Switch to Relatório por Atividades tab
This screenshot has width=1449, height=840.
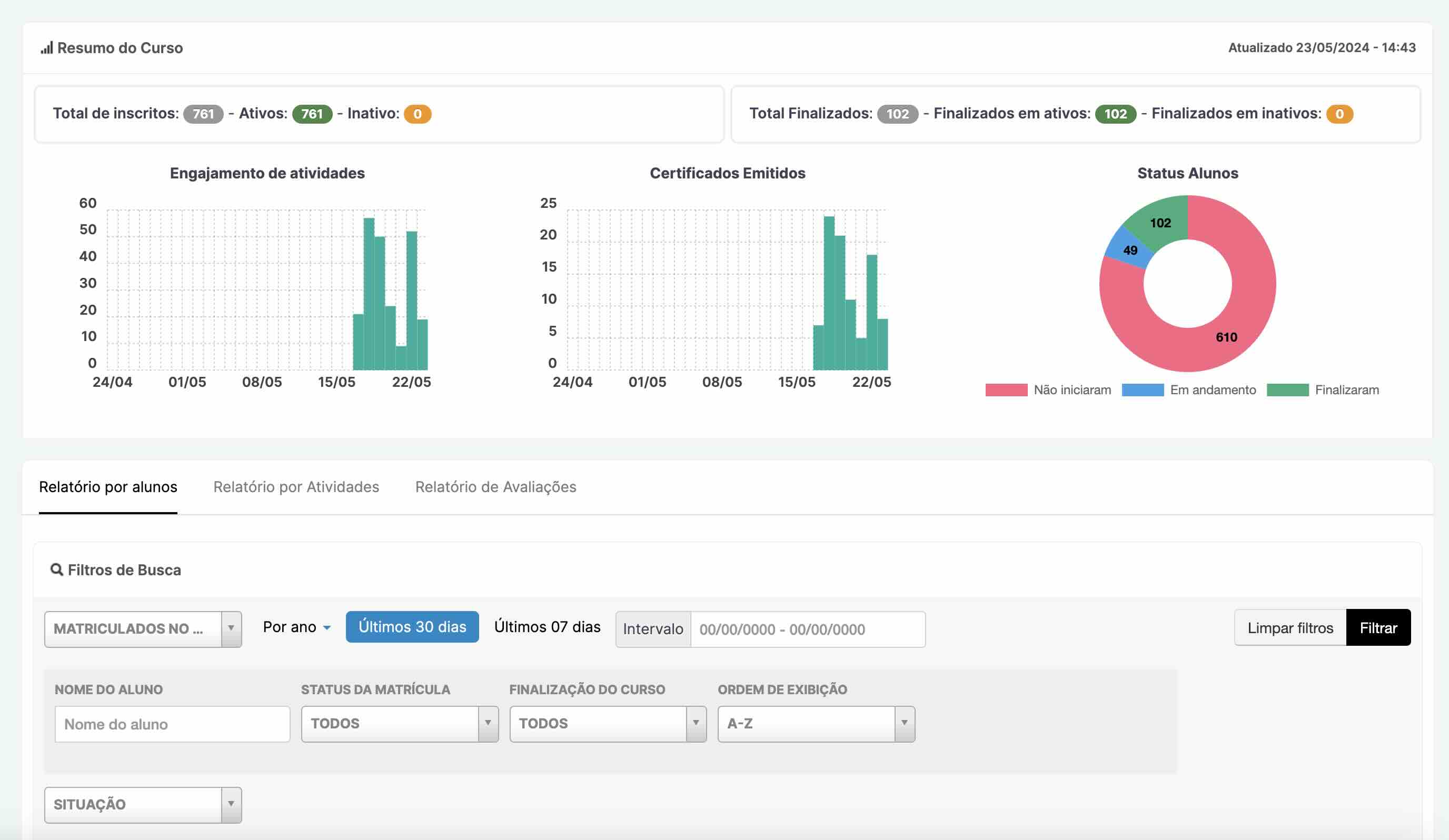(296, 487)
